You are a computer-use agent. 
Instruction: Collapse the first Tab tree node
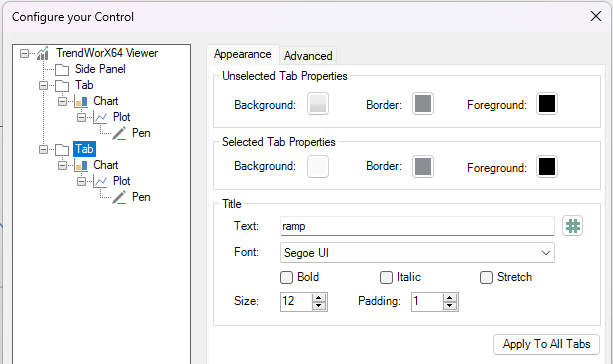pos(43,85)
